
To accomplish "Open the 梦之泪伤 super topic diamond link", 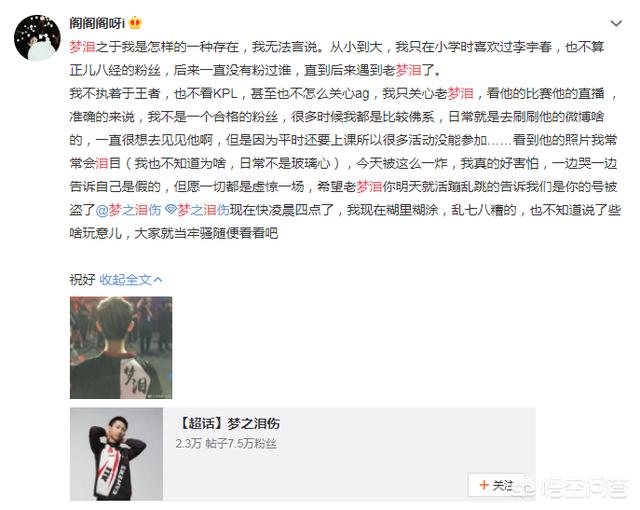I will pos(197,210).
